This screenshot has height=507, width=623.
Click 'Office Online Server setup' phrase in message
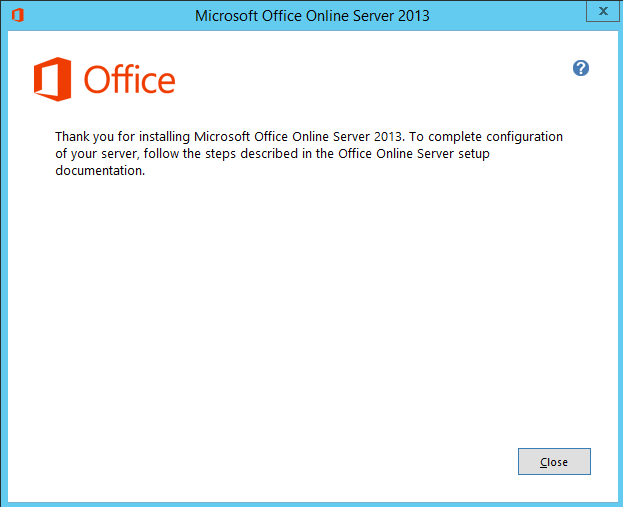[421, 153]
